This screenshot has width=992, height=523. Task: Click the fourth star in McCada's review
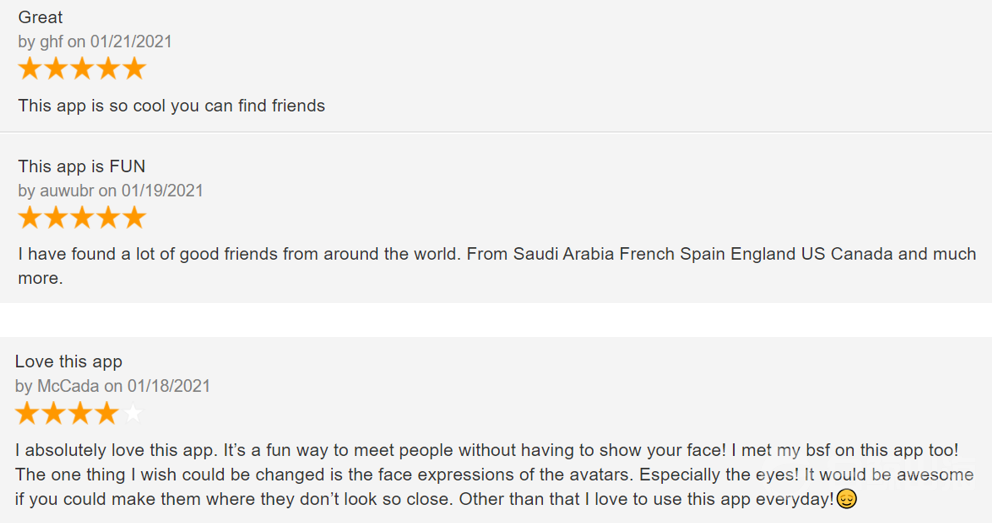click(105, 412)
